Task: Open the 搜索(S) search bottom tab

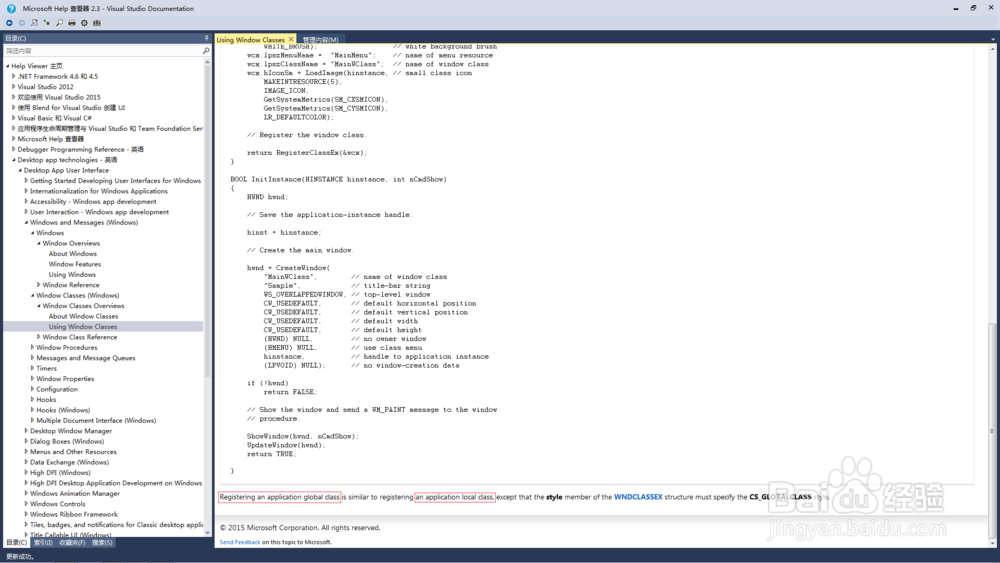Action: [102, 543]
